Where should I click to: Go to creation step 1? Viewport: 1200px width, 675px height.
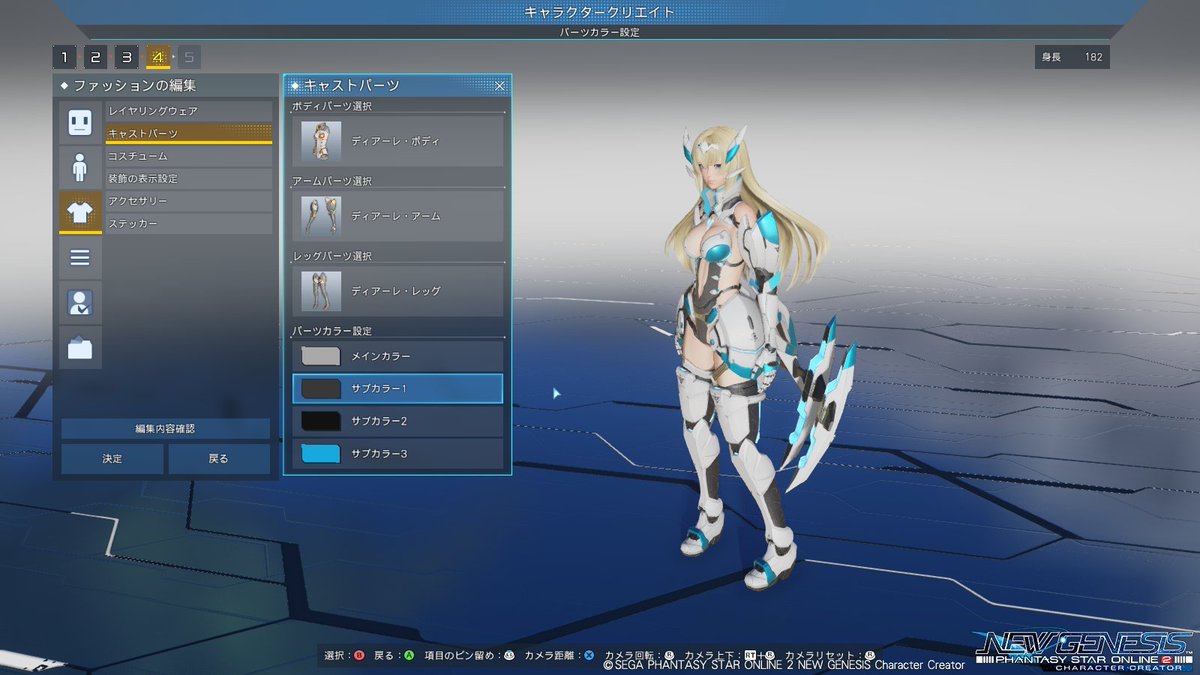tap(65, 57)
